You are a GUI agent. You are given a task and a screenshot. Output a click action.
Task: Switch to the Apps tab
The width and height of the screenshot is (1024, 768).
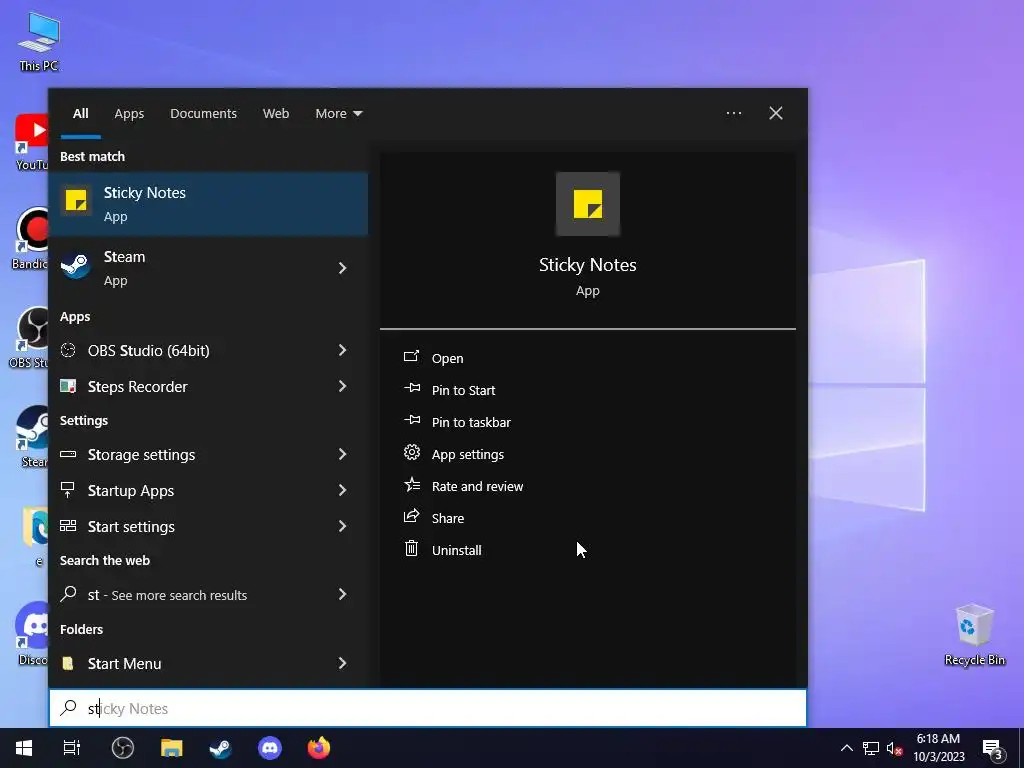point(129,114)
